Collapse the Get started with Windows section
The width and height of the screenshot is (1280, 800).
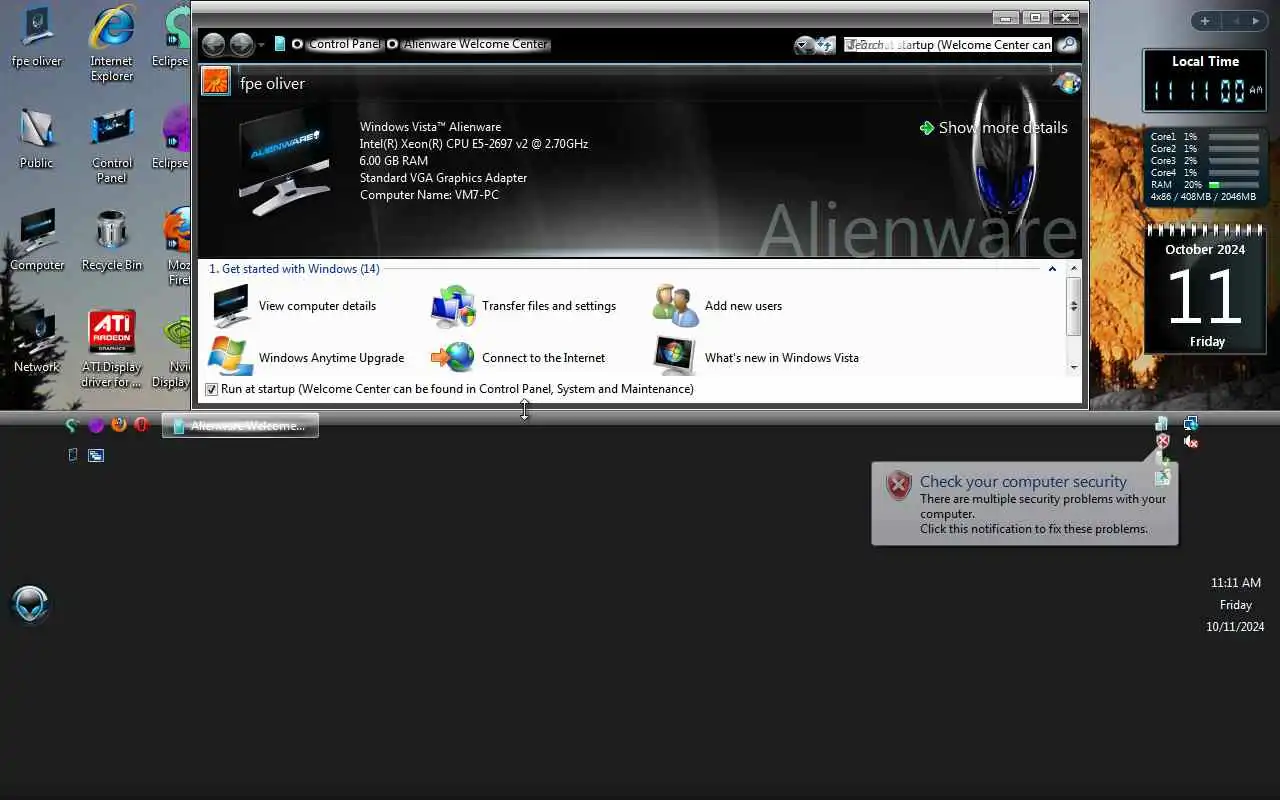pyautogui.click(x=1052, y=269)
